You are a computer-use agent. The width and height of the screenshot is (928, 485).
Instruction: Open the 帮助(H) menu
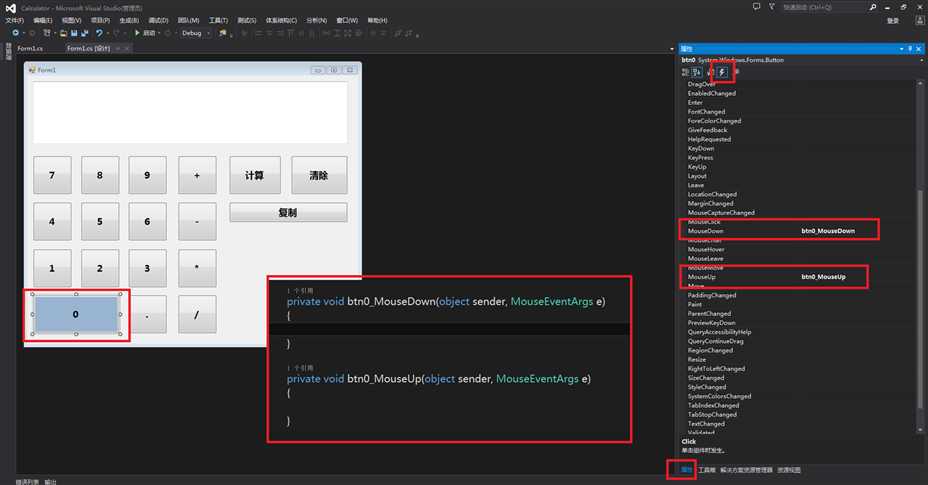tap(377, 20)
